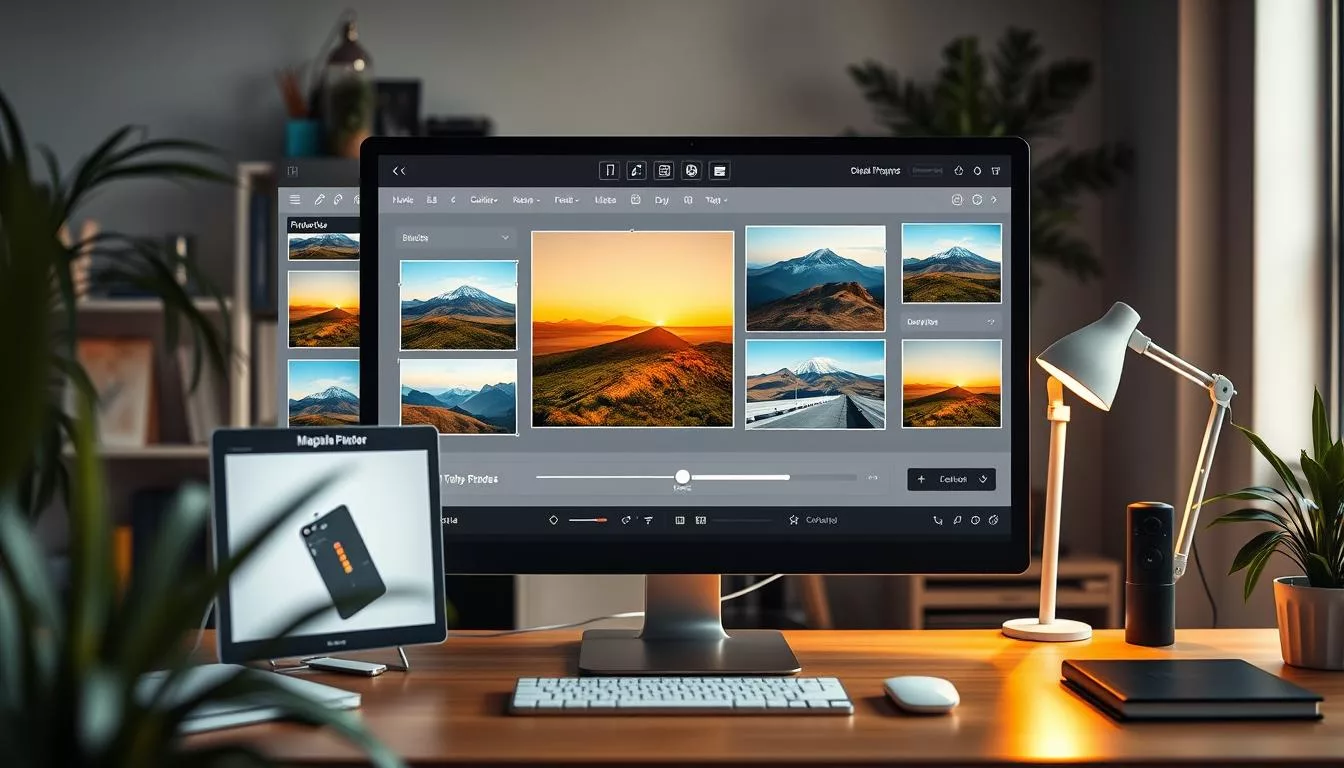Select the snowy mountain thumbnail with selection handles
1344x768 pixels.
coord(459,305)
